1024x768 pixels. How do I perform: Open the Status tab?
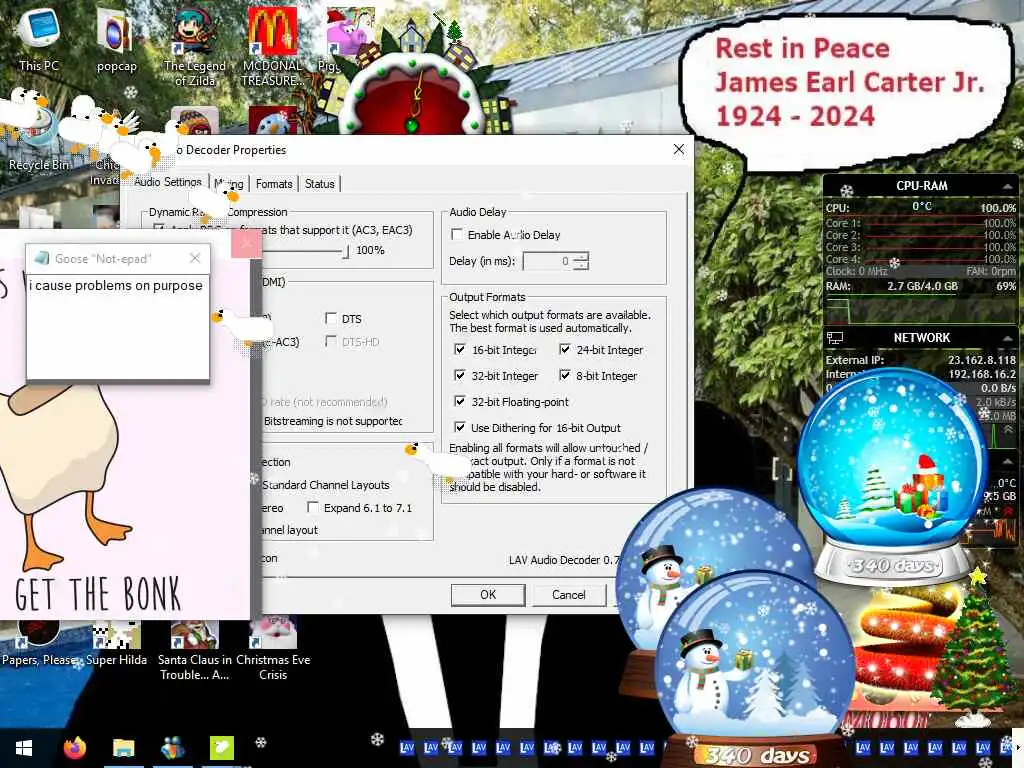tap(319, 184)
